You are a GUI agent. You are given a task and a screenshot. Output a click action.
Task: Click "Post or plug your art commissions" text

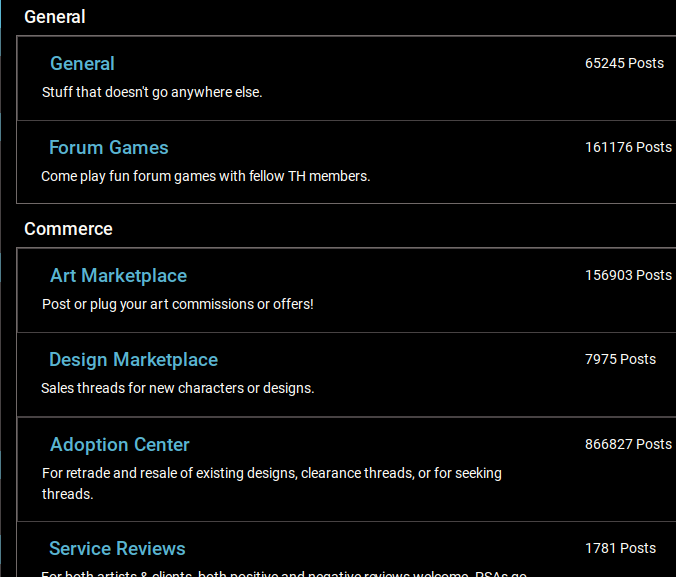coord(177,304)
